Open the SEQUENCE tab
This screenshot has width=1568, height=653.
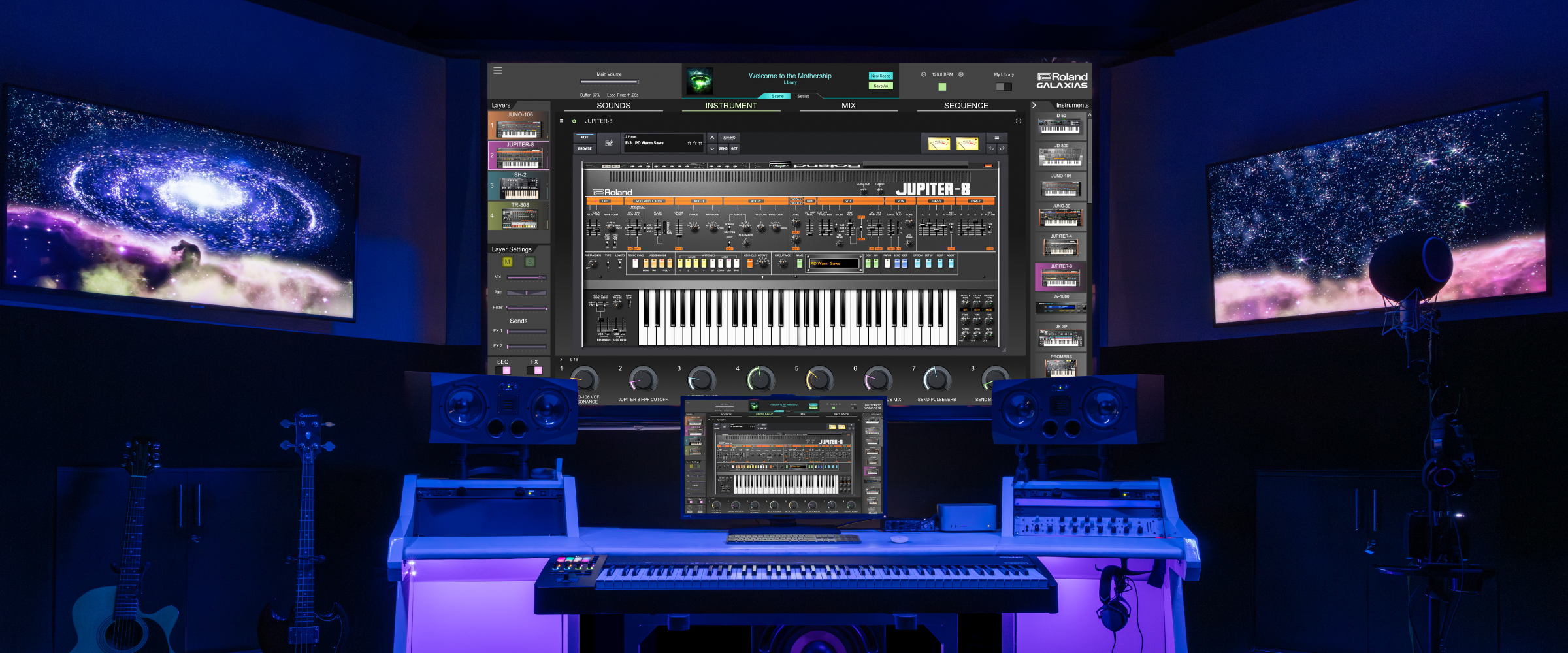(x=966, y=105)
